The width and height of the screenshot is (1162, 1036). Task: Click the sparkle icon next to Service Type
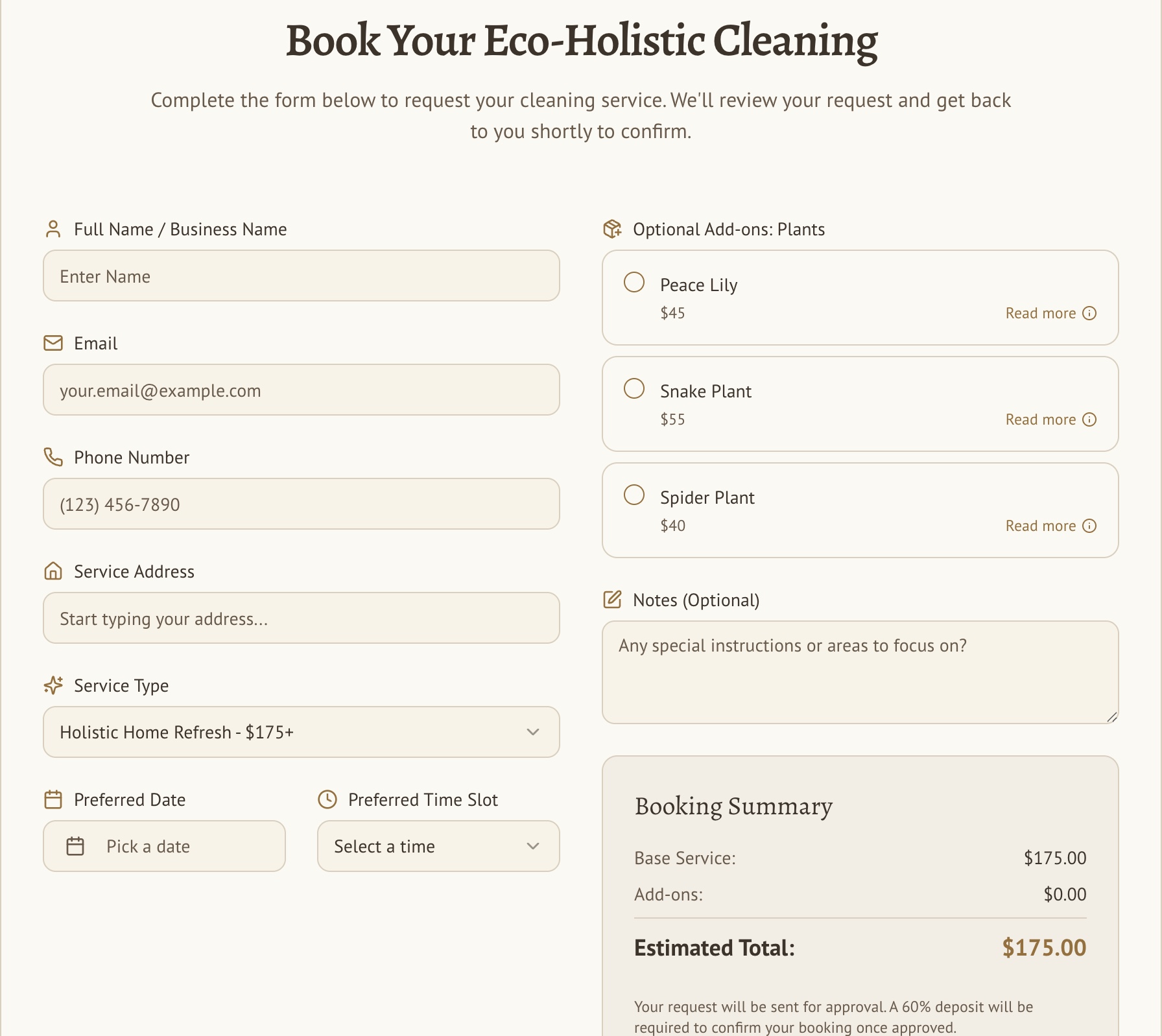click(53, 685)
